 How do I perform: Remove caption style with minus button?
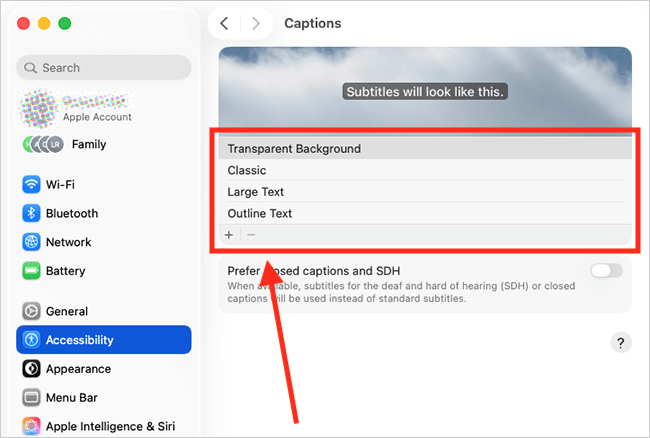coord(251,235)
